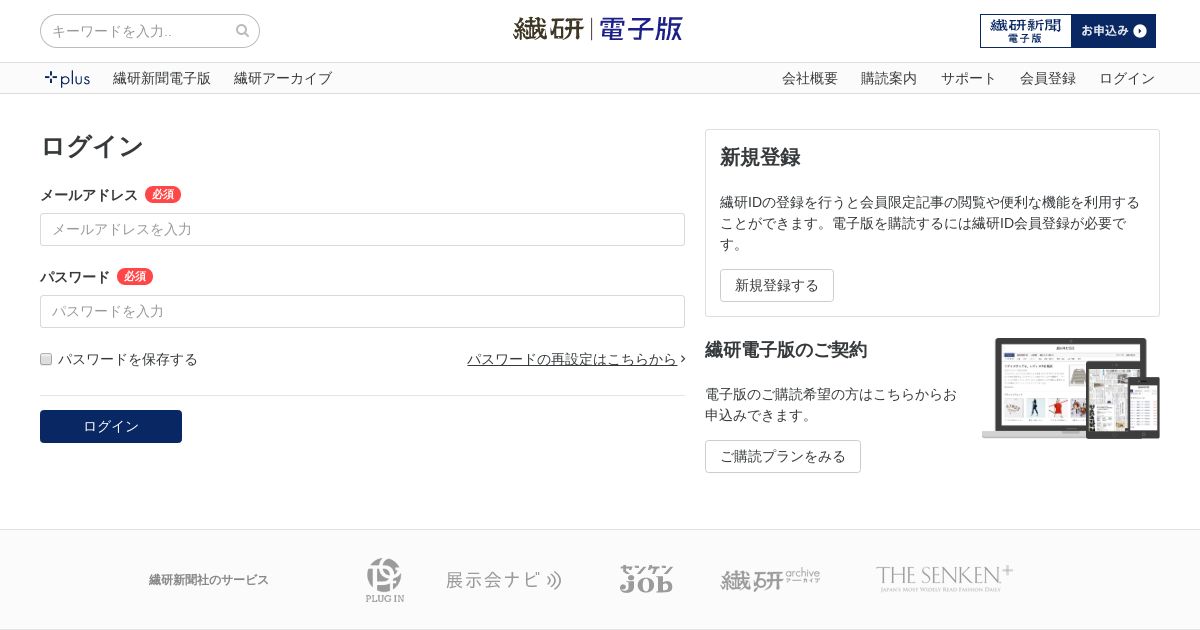Click the 新規登録 heading text
The image size is (1200, 630).
click(760, 157)
